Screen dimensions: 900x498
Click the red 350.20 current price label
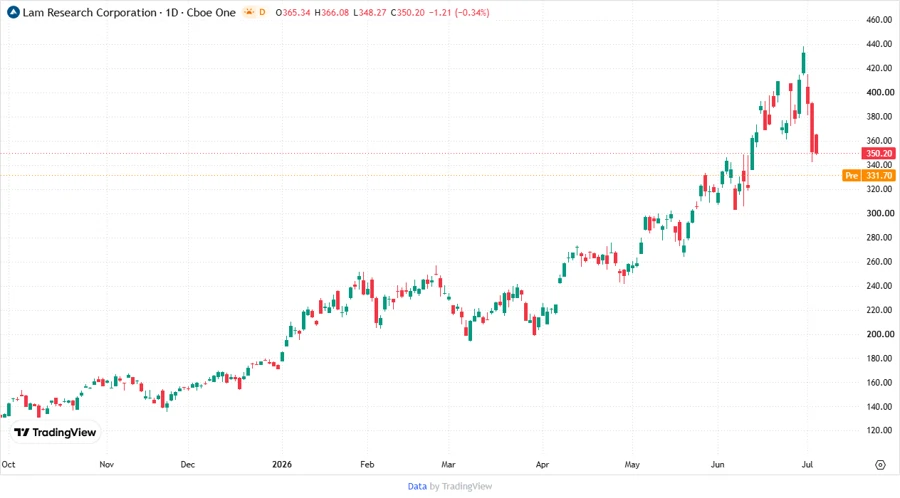click(x=878, y=153)
